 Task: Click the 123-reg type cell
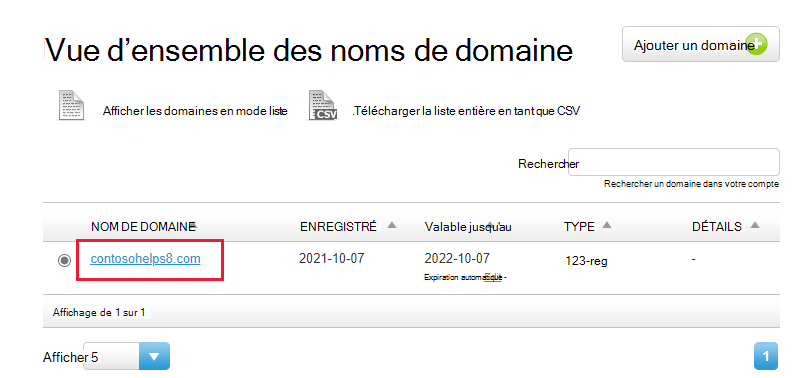(x=586, y=261)
